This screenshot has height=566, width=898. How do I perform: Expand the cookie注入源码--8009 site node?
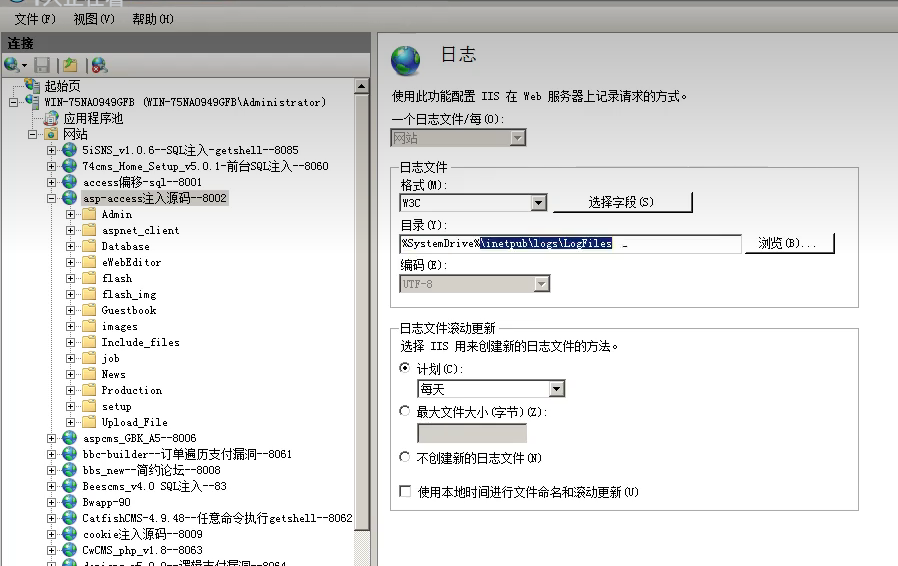click(52, 534)
